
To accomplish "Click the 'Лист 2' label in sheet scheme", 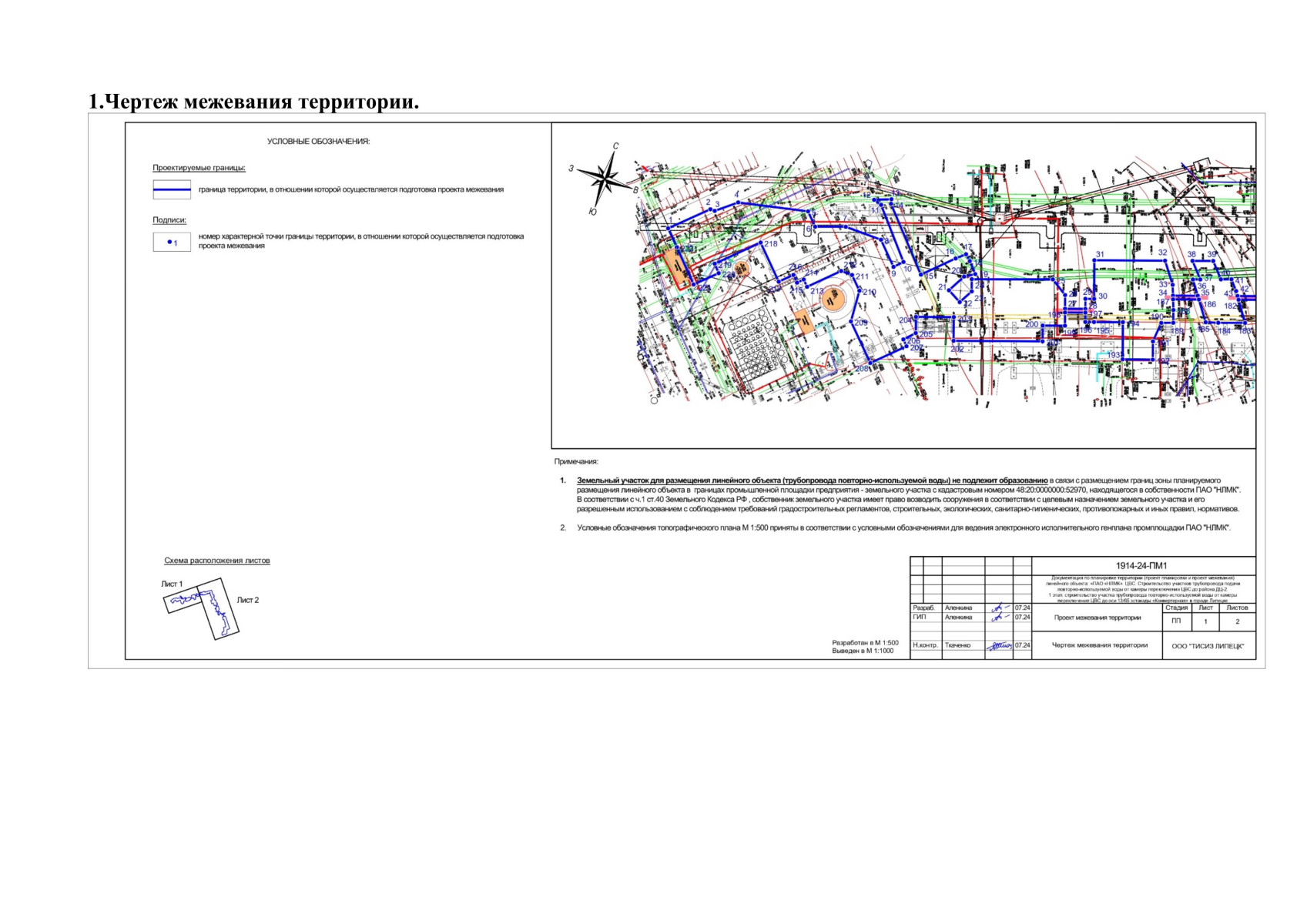I will pyautogui.click(x=247, y=600).
